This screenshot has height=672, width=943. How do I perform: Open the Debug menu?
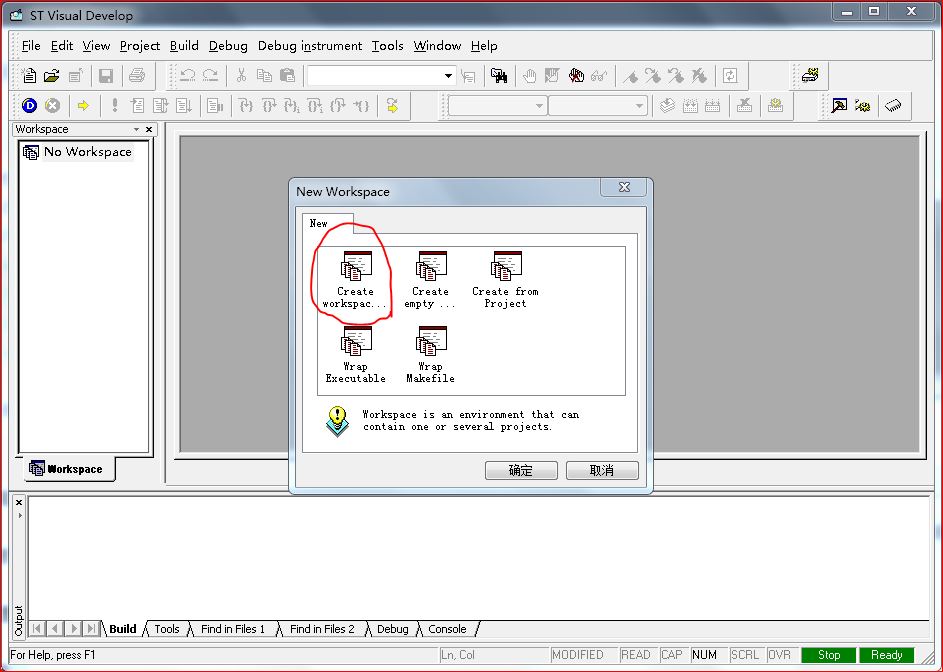pyautogui.click(x=228, y=46)
